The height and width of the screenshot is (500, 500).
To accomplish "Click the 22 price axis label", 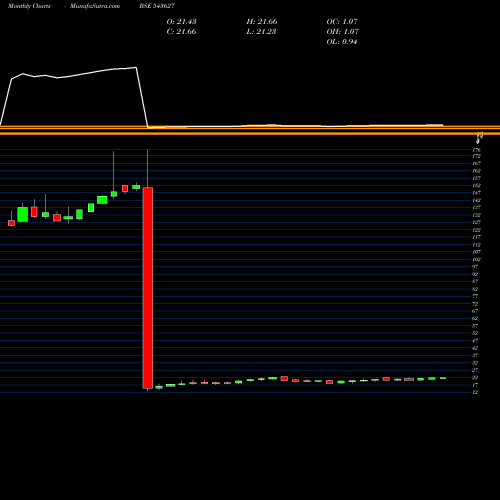I will (475, 377).
